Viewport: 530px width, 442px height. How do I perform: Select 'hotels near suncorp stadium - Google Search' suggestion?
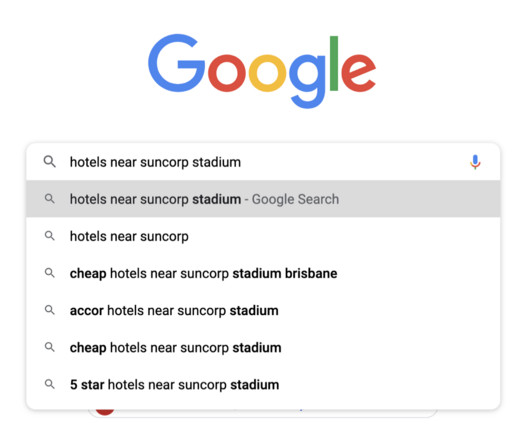263,199
